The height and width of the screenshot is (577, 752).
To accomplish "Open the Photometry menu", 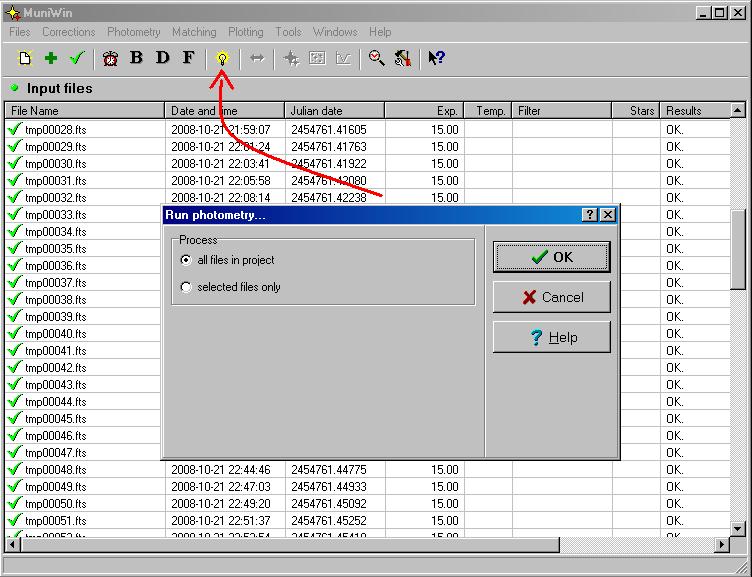I will click(x=133, y=32).
